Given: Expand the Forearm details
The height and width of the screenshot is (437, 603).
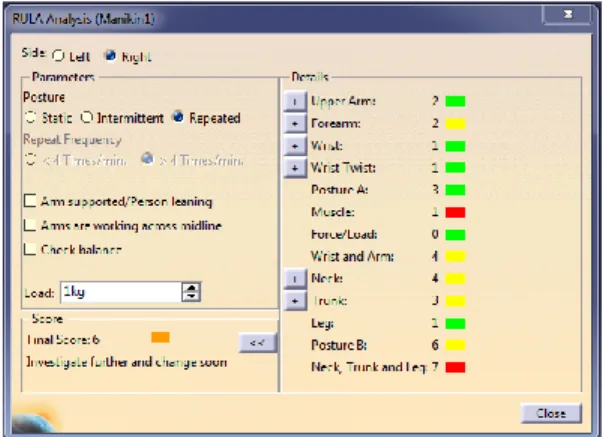Looking at the screenshot, I should (x=295, y=124).
